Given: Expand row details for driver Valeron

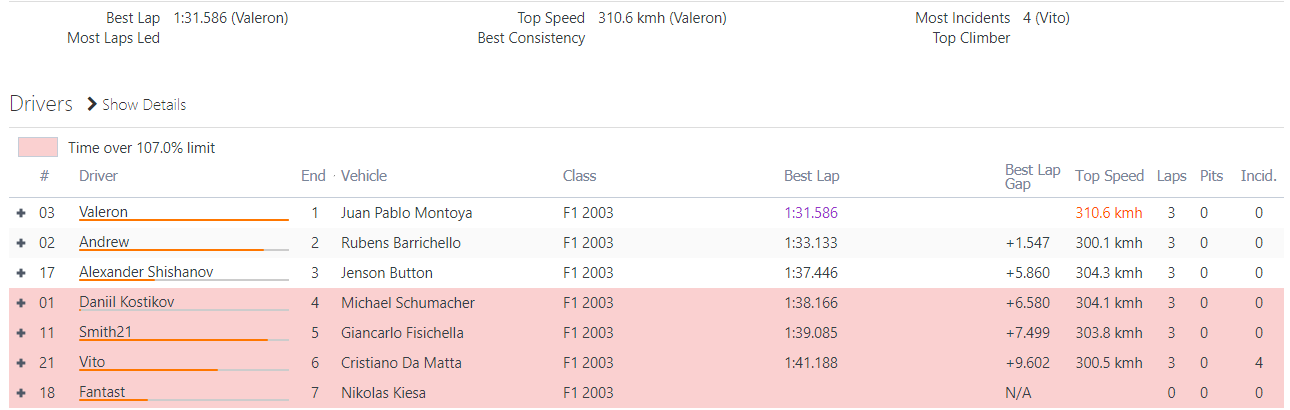Looking at the screenshot, I should pyautogui.click(x=21, y=213).
